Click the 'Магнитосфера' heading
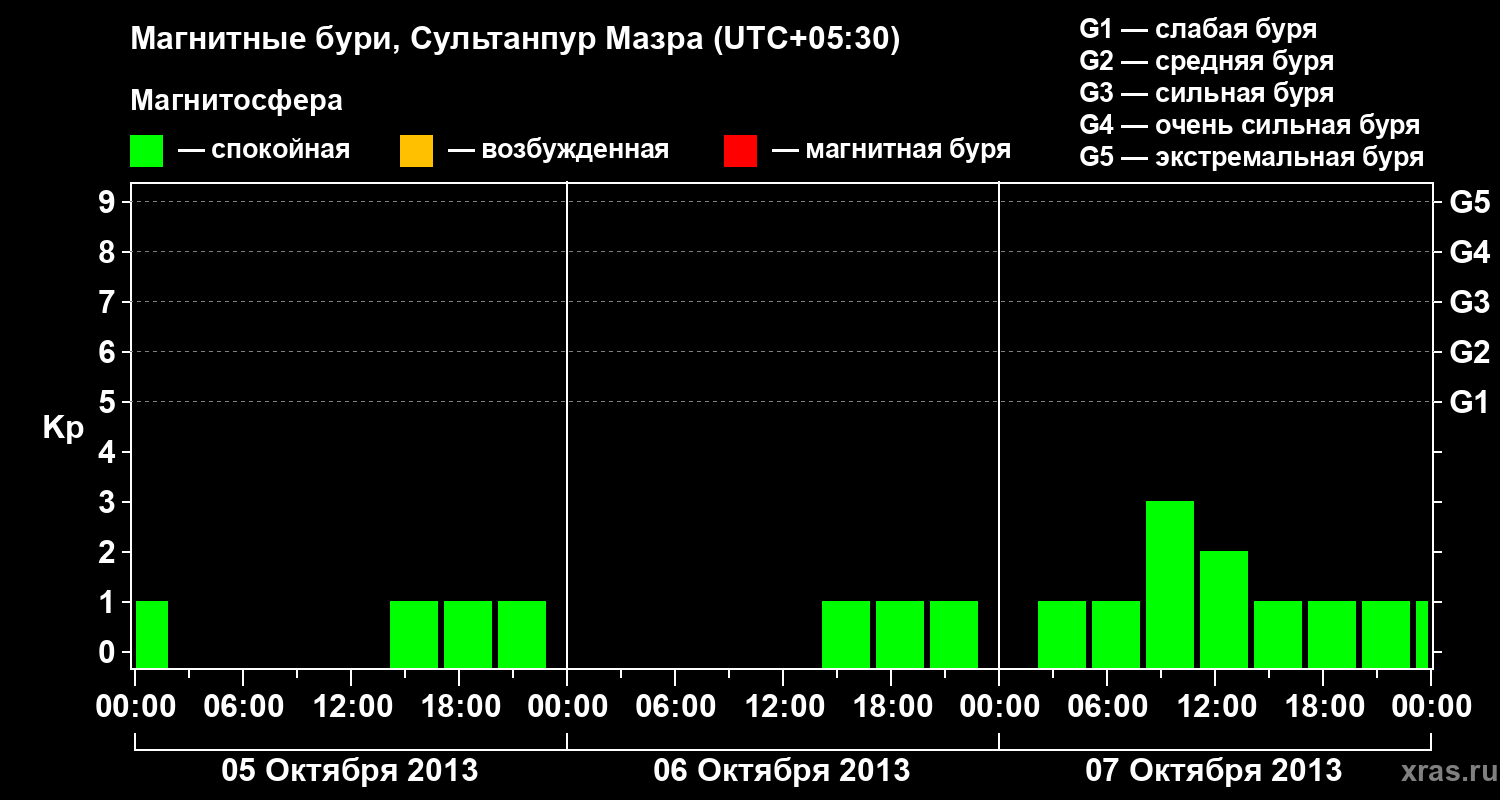The image size is (1500, 800). (x=236, y=101)
